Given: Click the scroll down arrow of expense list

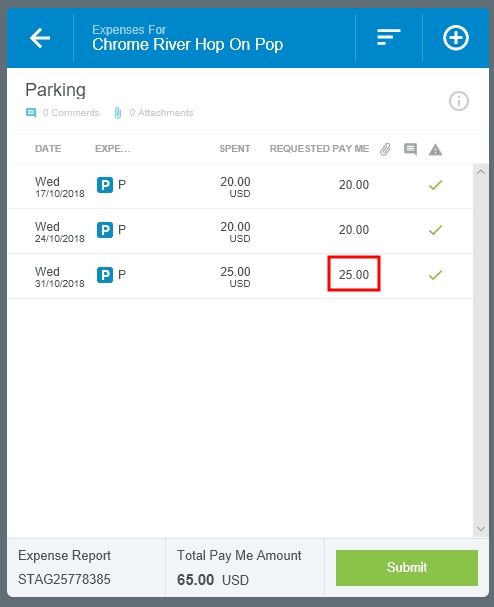Looking at the screenshot, I should pyautogui.click(x=481, y=529).
